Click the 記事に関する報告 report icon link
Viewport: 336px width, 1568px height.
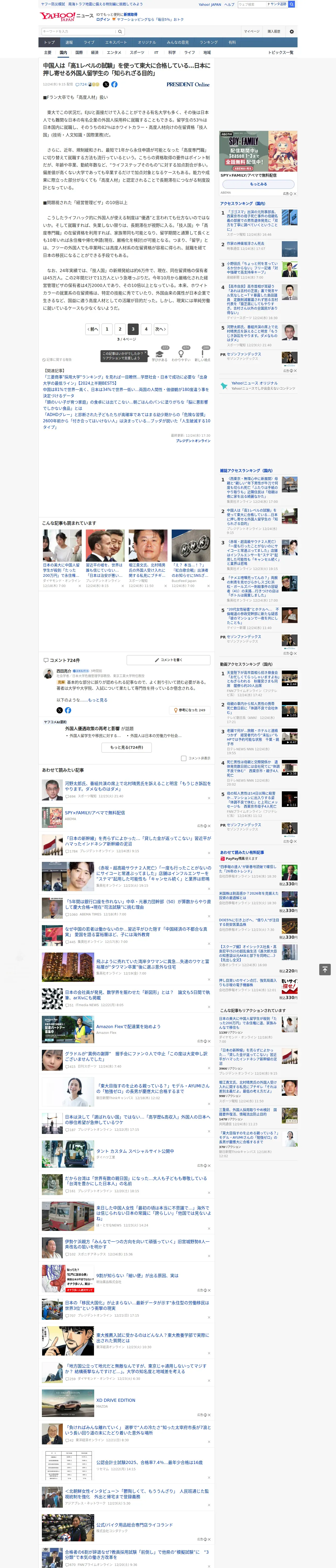click(57, 360)
